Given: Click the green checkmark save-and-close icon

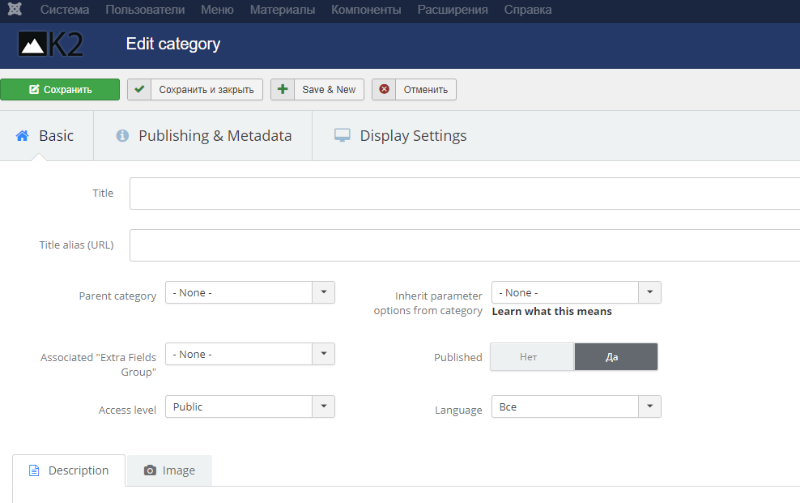Looking at the screenshot, I should click(139, 89).
